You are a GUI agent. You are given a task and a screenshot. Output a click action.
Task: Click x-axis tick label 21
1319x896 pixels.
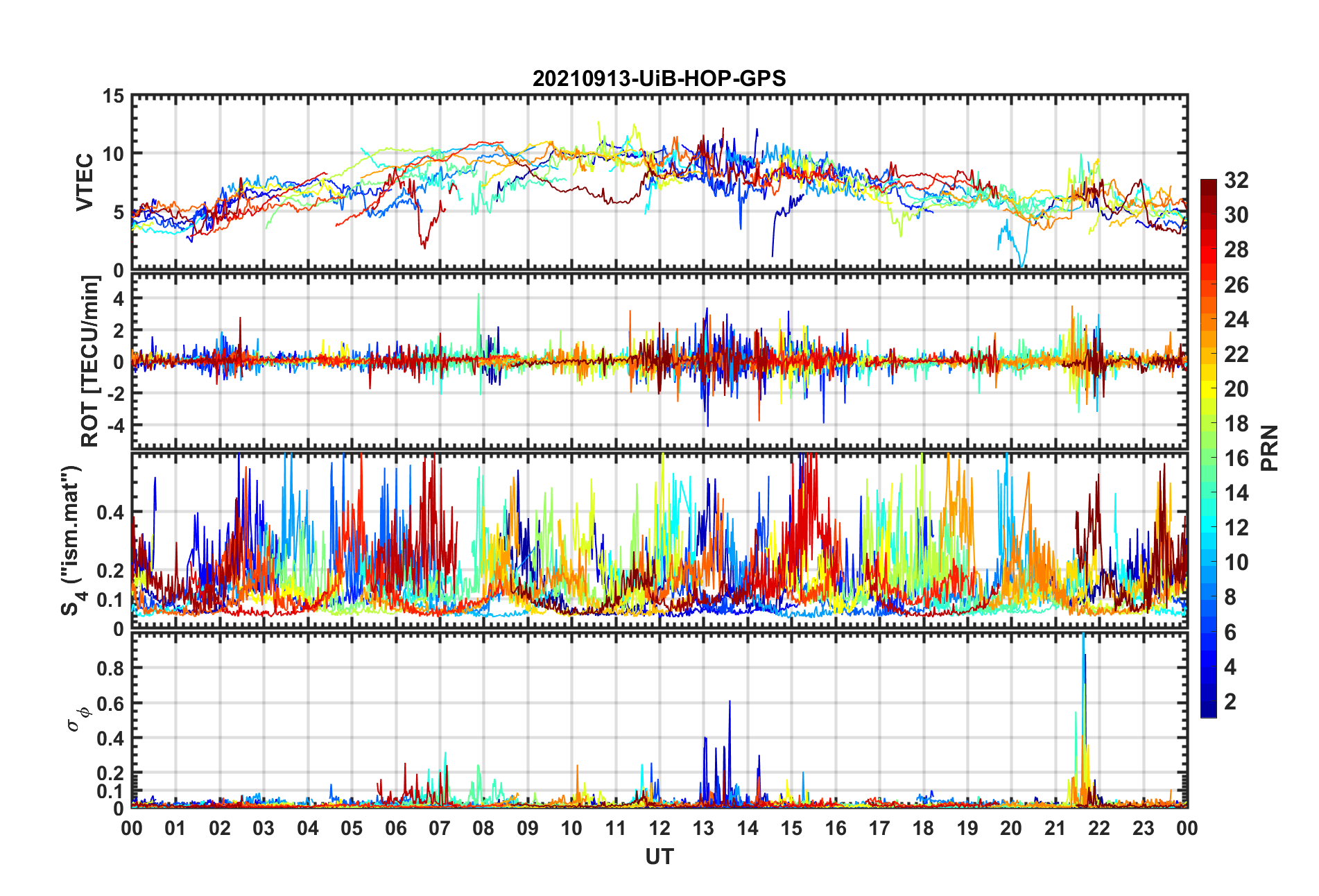point(1055,829)
